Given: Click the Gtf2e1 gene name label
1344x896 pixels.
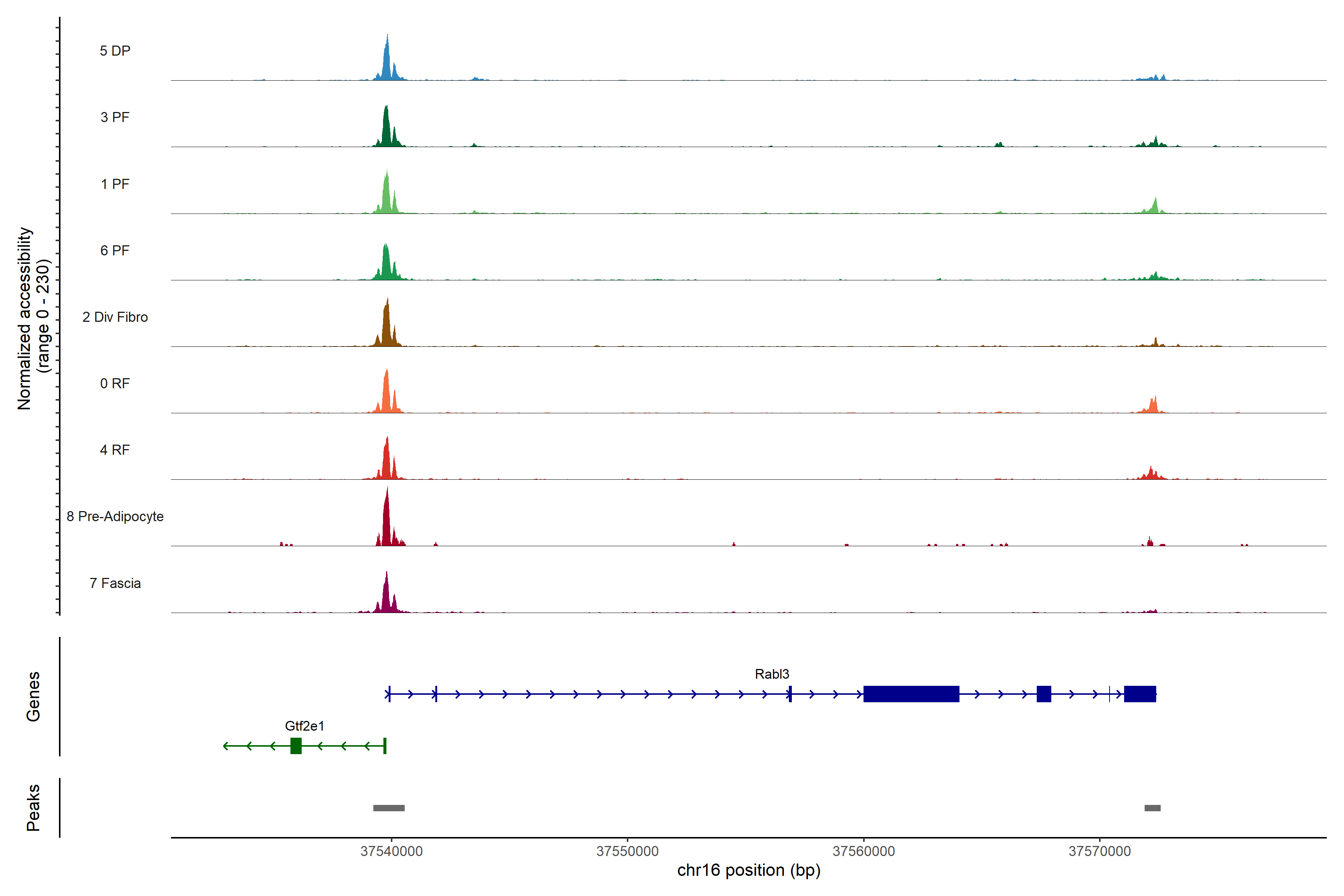Looking at the screenshot, I should coord(305,726).
